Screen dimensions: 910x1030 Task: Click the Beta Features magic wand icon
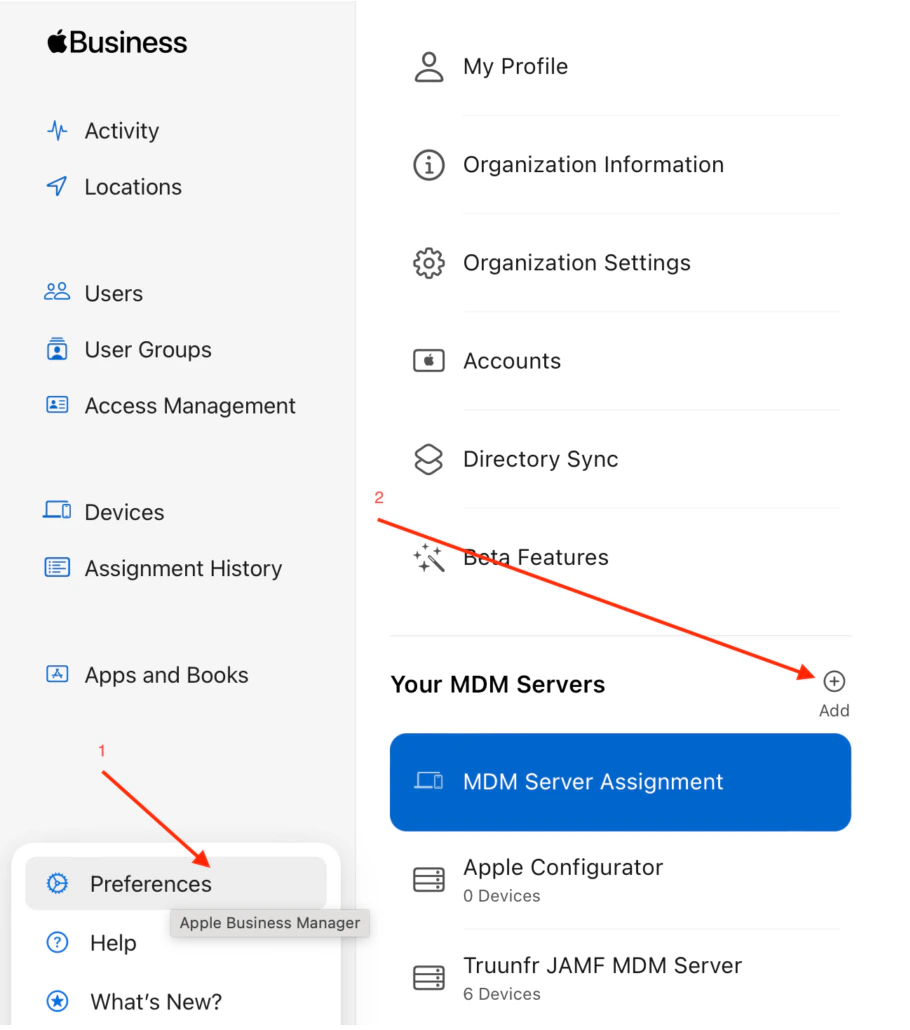coord(428,558)
